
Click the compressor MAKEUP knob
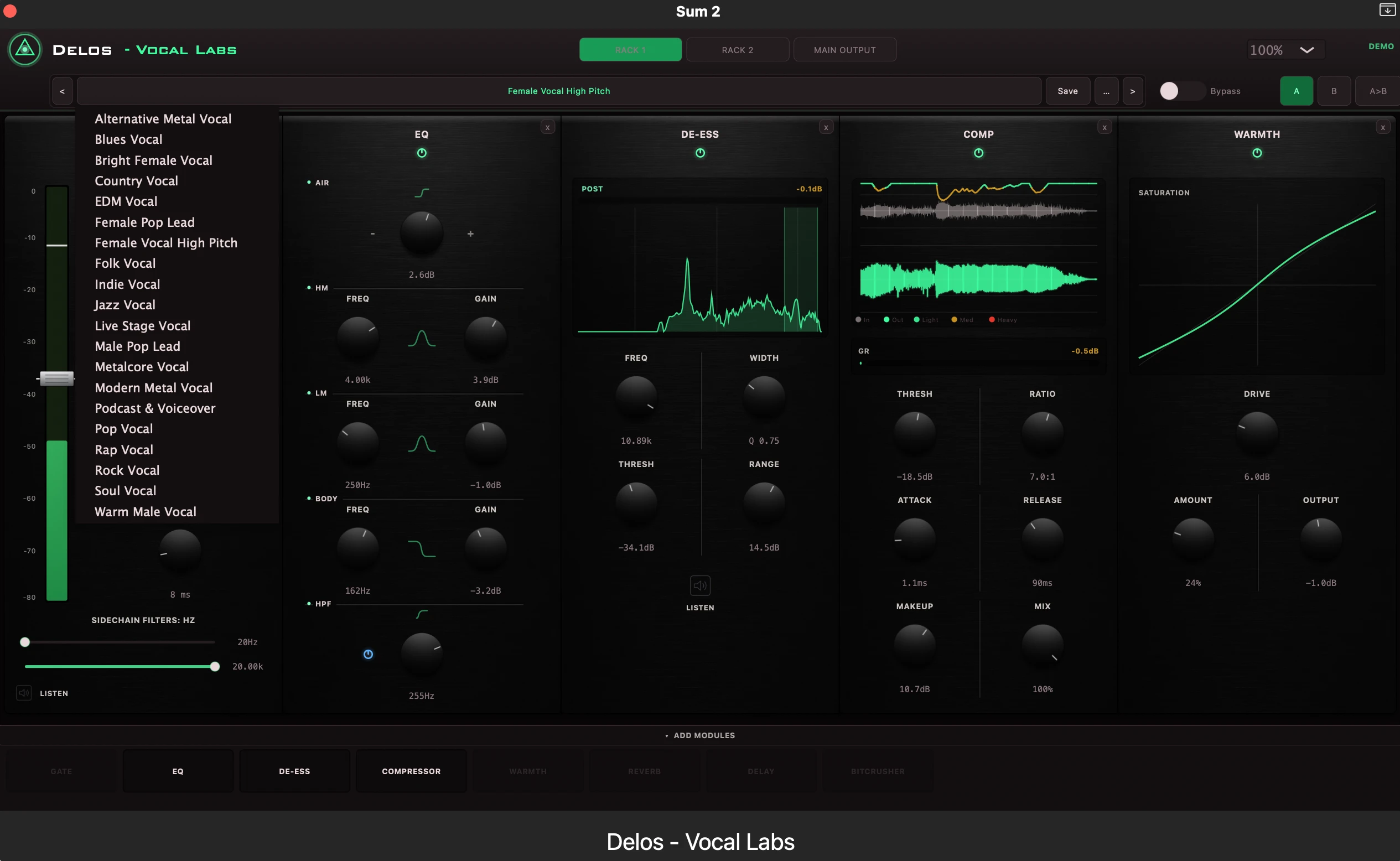(914, 645)
